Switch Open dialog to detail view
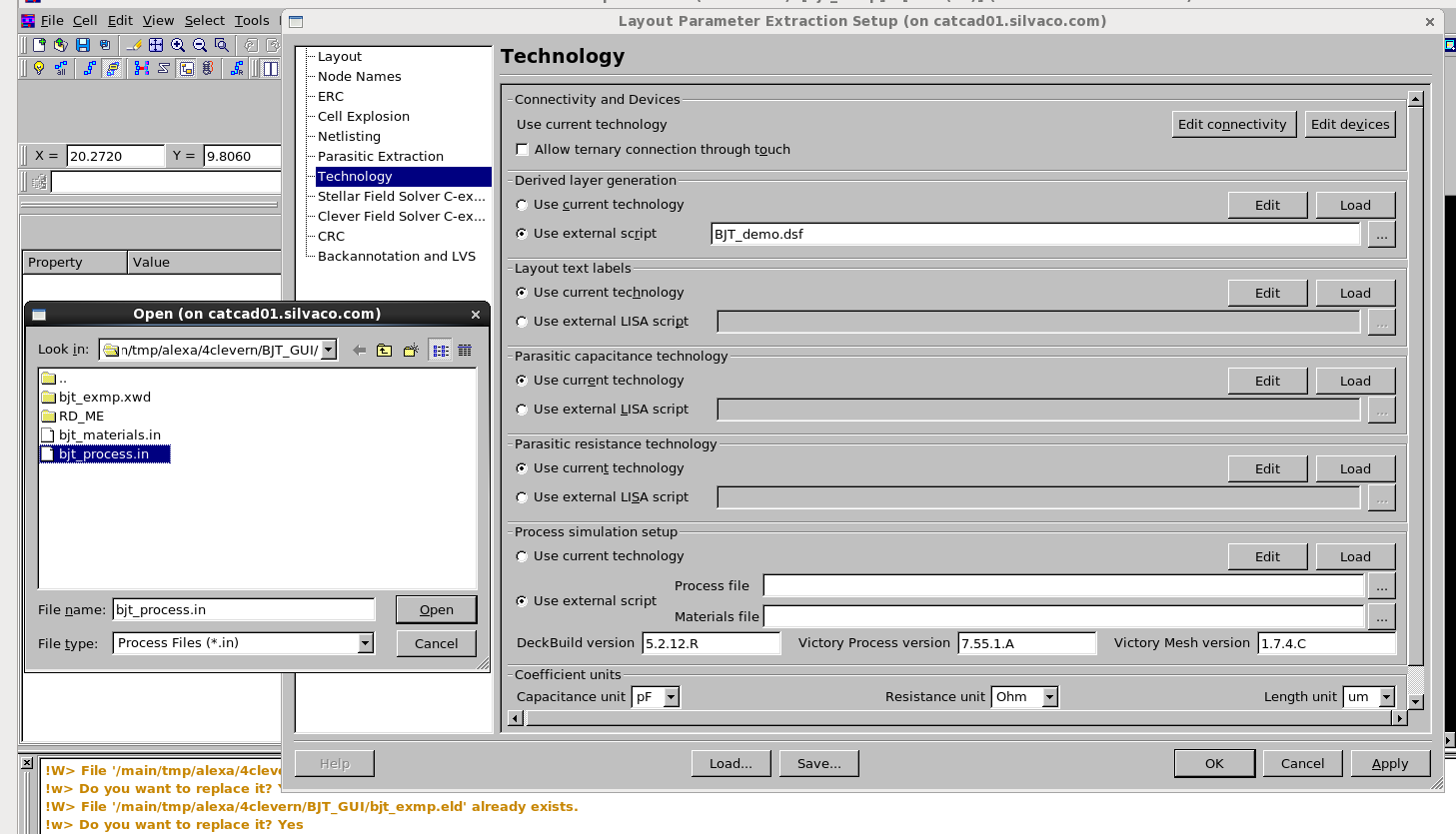 pos(465,351)
